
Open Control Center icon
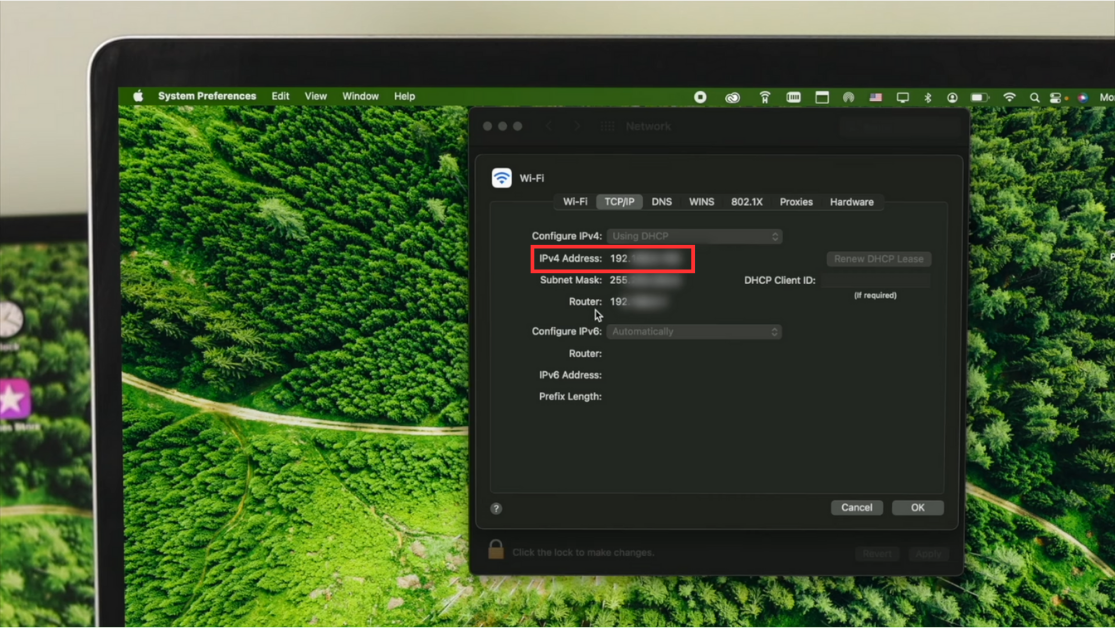click(1055, 98)
